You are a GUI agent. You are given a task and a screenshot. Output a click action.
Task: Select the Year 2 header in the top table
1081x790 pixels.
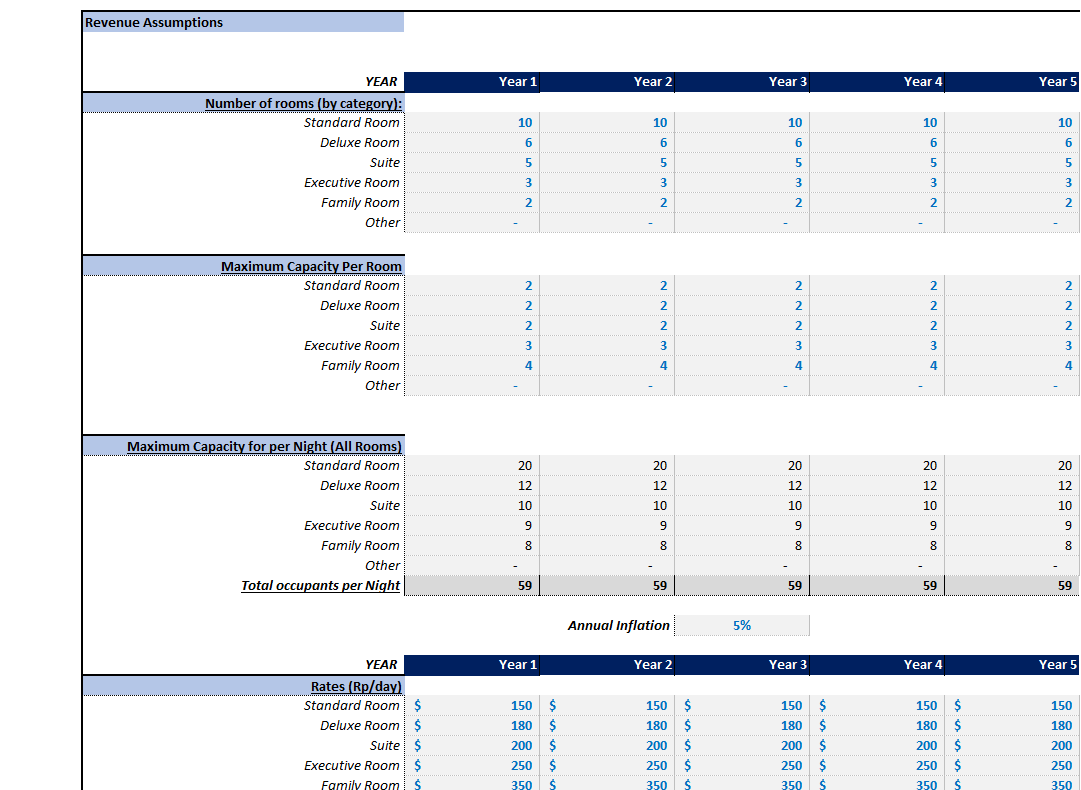coord(607,82)
